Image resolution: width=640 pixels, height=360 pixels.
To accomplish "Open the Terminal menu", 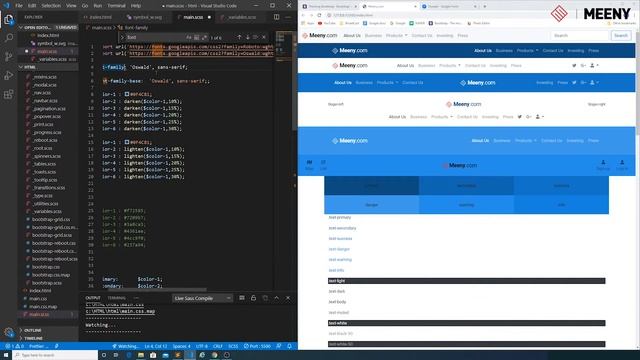I will (x=117, y=6).
